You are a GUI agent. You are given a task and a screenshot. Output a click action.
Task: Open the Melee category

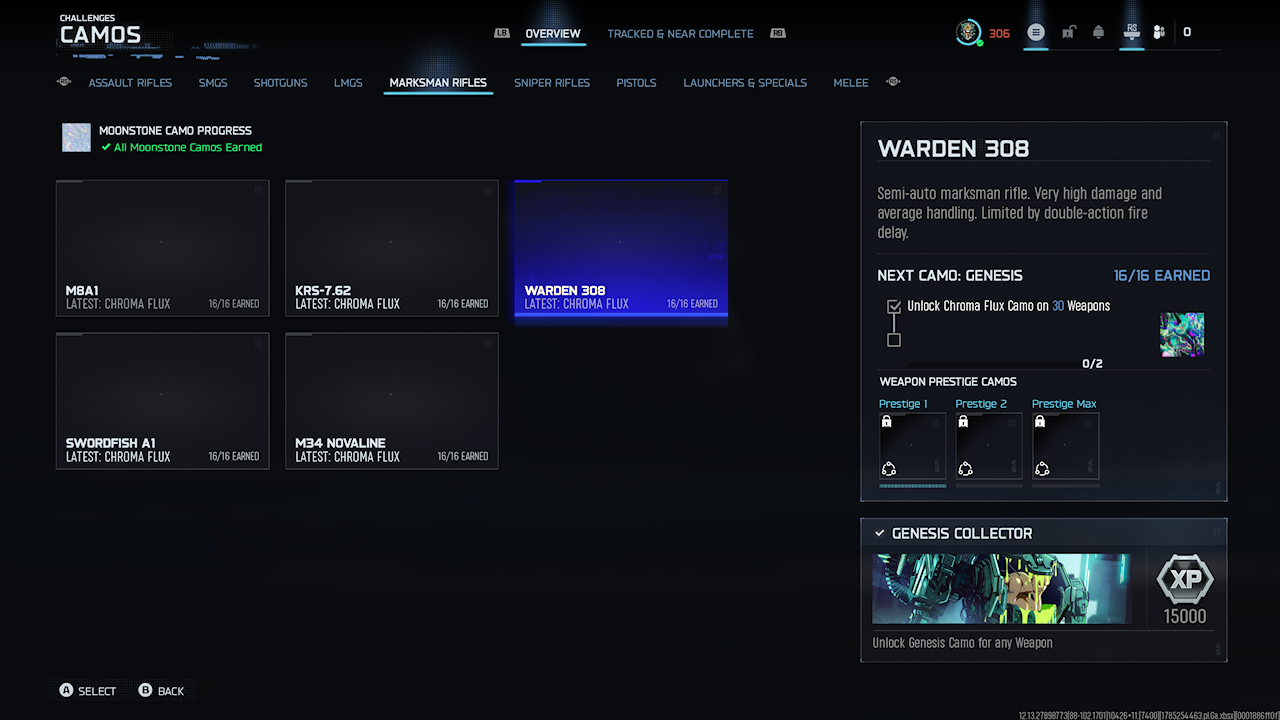coord(851,83)
